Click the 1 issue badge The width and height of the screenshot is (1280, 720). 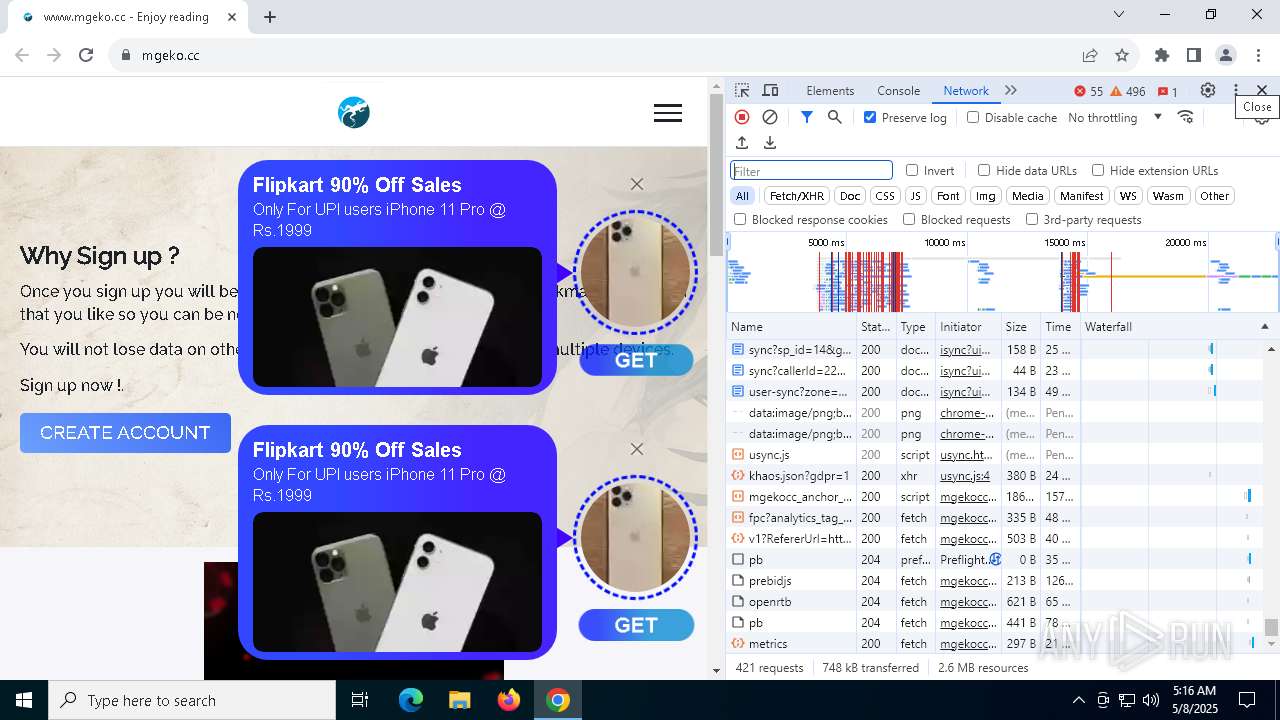coord(1167,91)
